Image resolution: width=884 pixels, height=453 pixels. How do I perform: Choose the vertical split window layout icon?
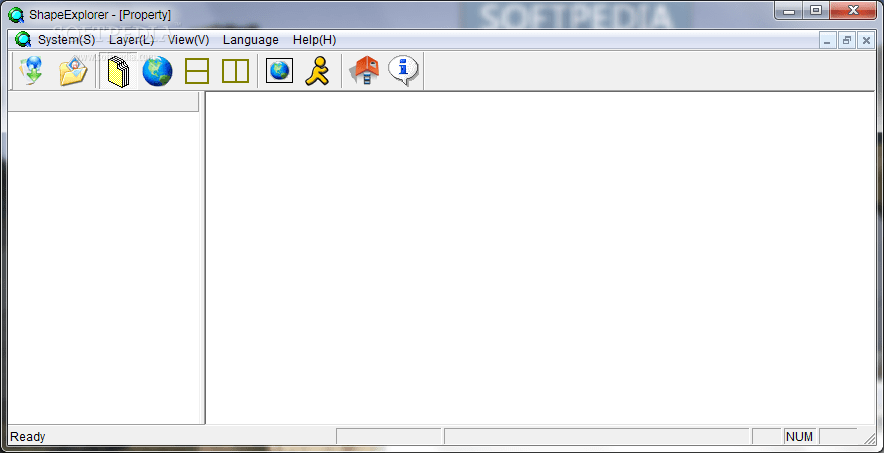coord(236,71)
